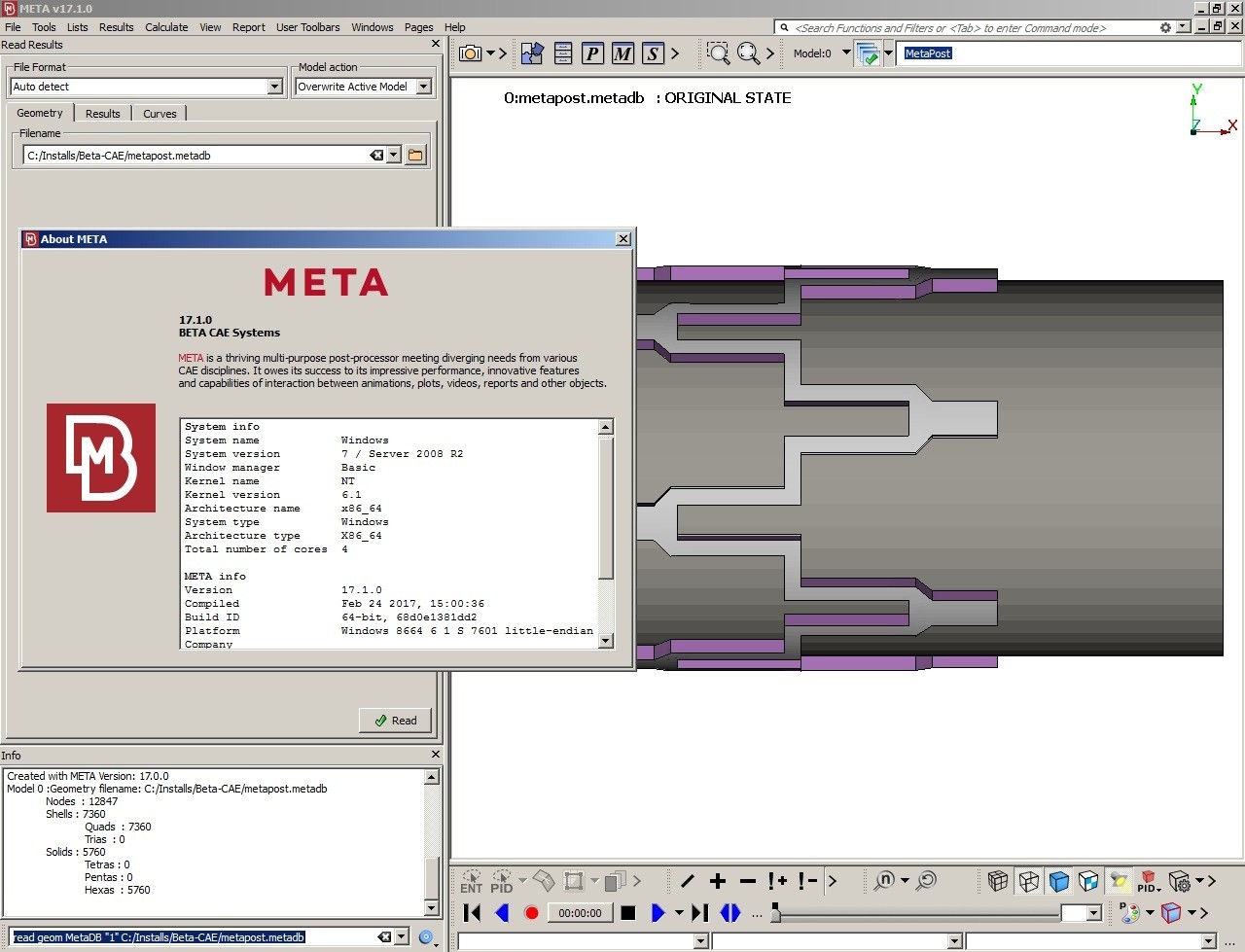Click the S toolbar button
This screenshot has height=952, width=1245.
coord(653,53)
